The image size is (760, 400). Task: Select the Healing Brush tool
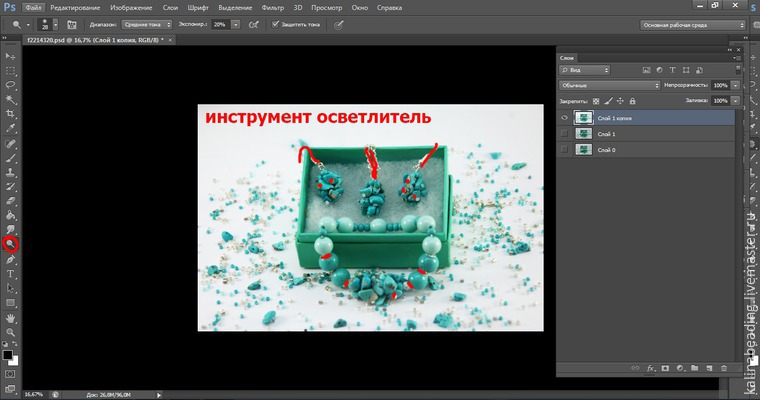[x=10, y=144]
